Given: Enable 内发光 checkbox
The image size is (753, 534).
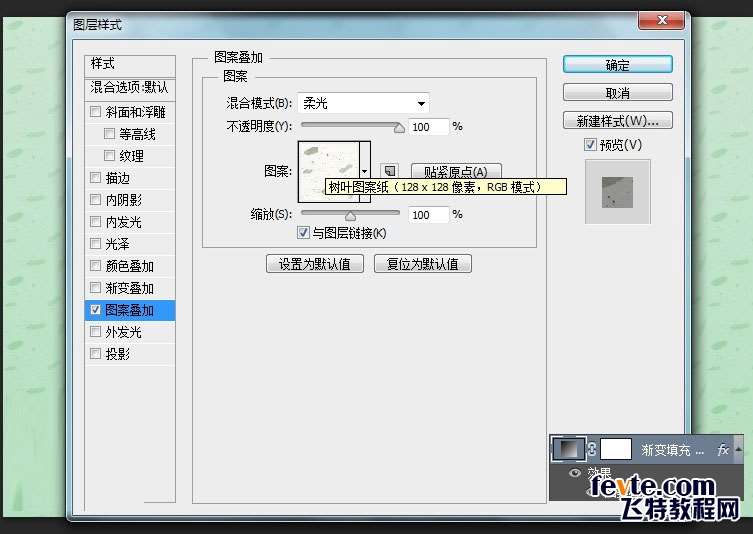Looking at the screenshot, I should (96, 221).
